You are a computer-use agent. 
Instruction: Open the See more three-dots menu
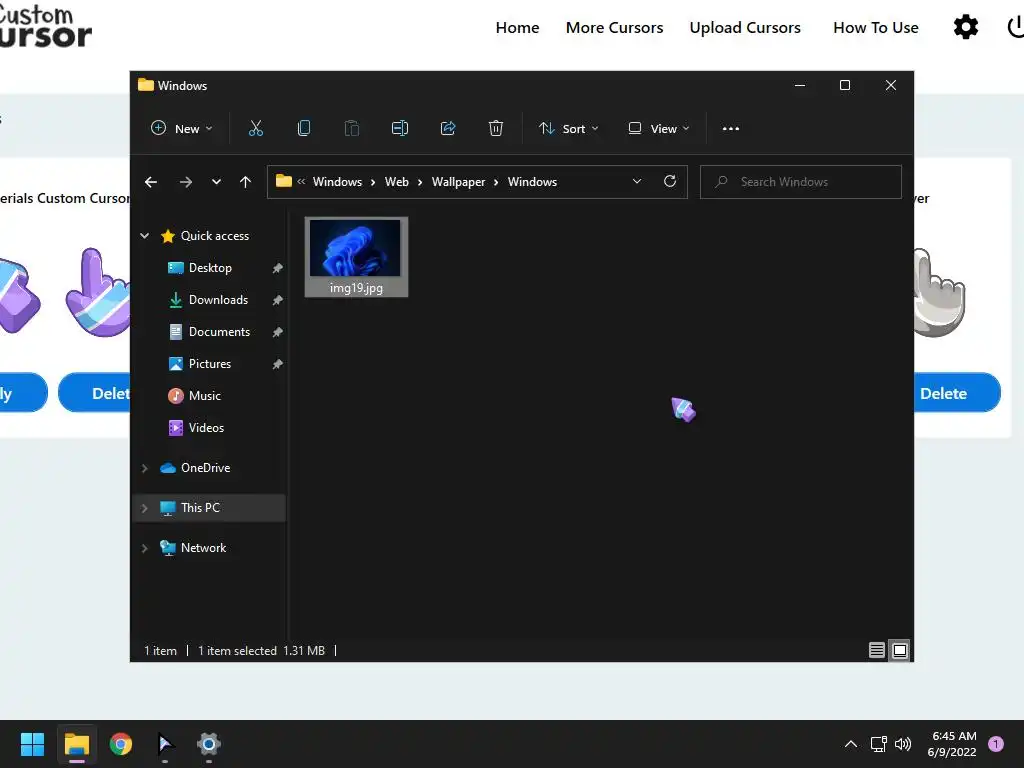pos(731,129)
